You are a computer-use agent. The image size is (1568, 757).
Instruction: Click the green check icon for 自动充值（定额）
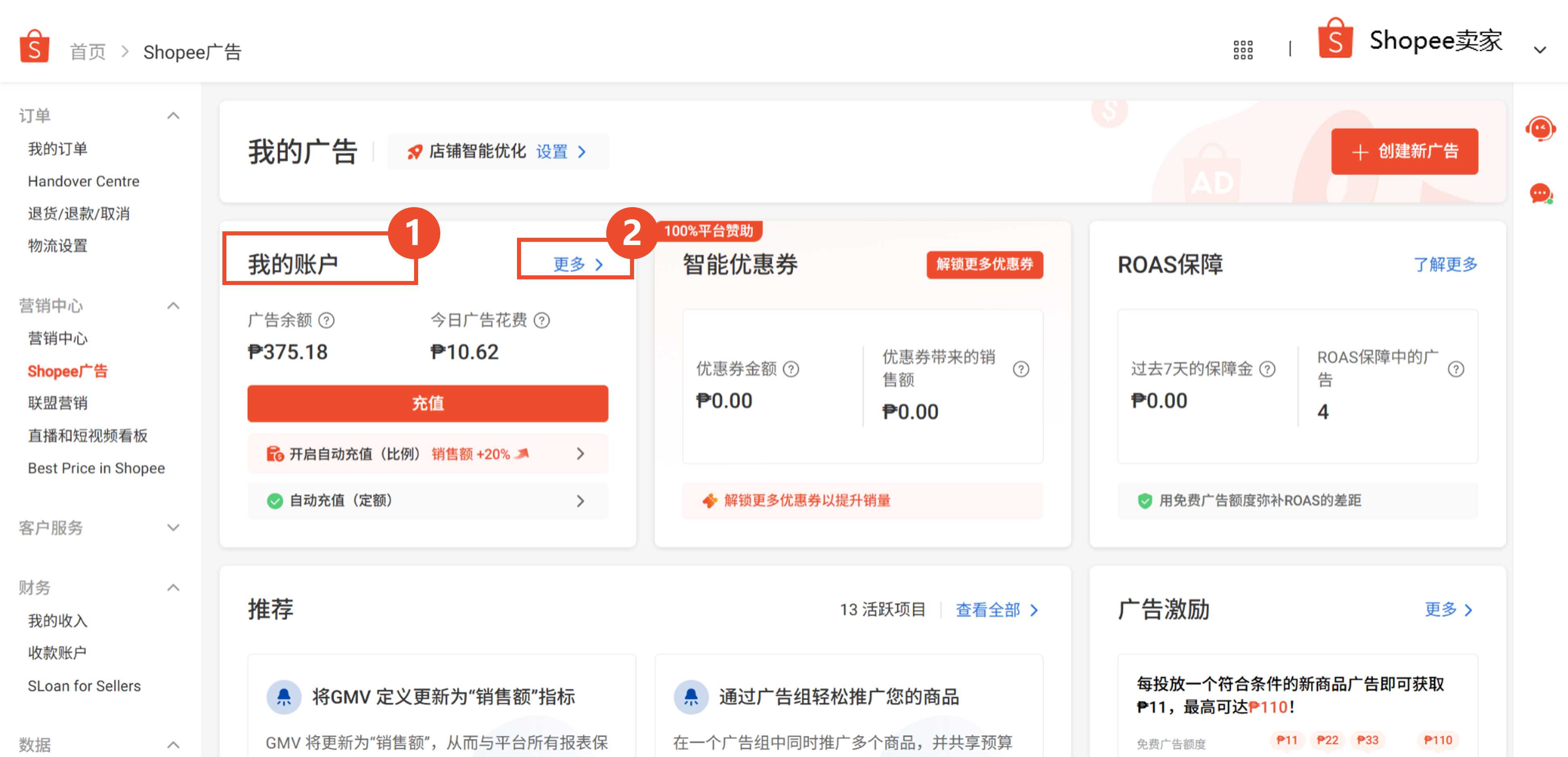(x=274, y=501)
